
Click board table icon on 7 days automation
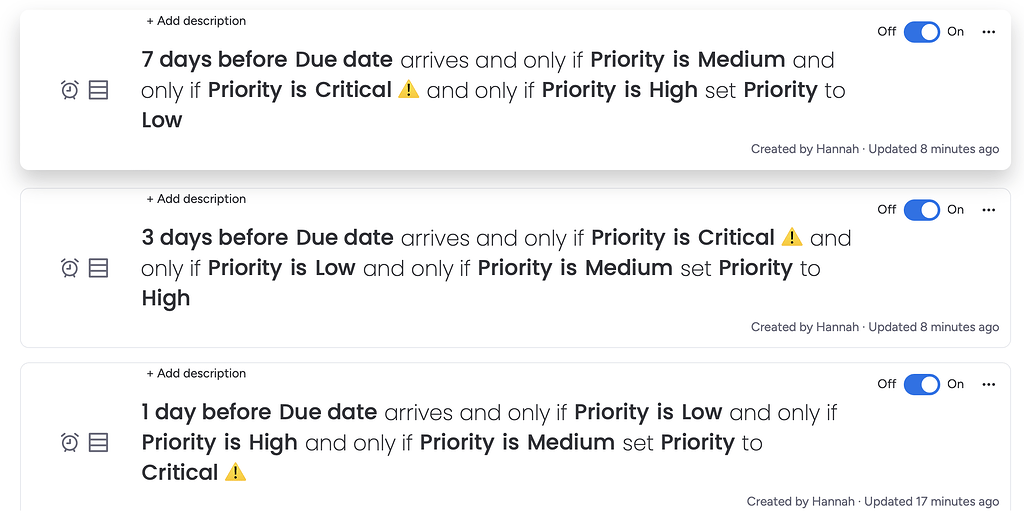(x=98, y=90)
